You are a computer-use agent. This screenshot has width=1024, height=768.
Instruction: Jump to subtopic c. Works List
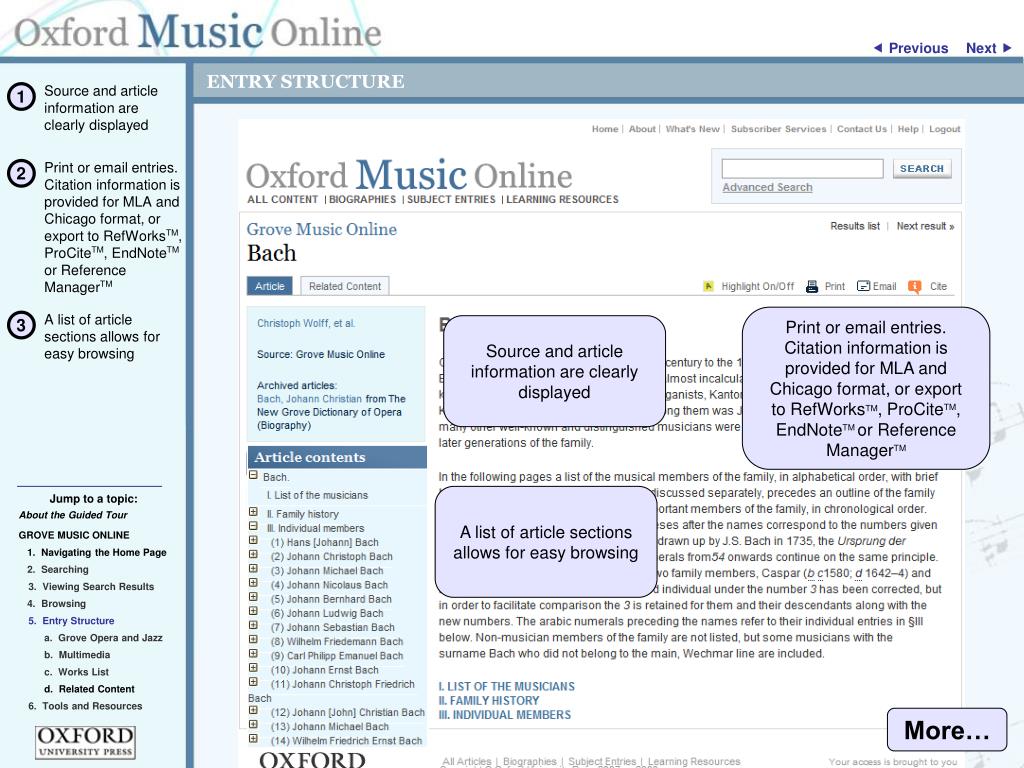[76, 671]
